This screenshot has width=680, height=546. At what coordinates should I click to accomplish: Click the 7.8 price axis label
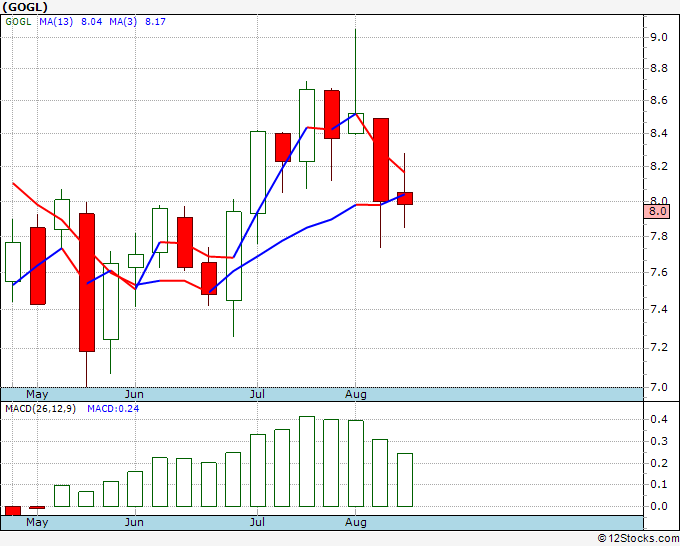(658, 236)
